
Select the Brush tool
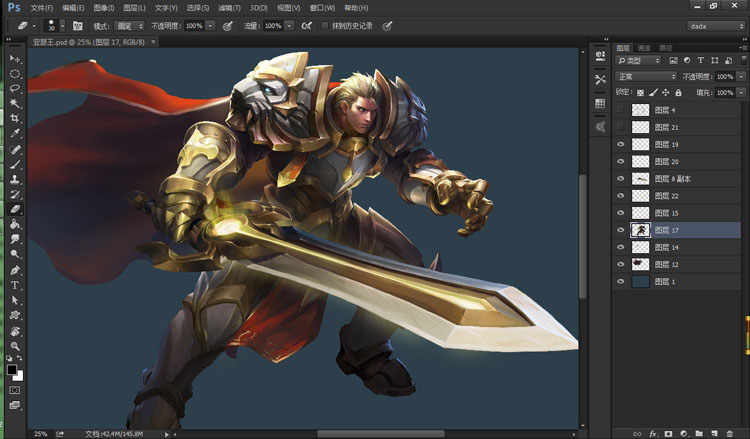tap(15, 165)
